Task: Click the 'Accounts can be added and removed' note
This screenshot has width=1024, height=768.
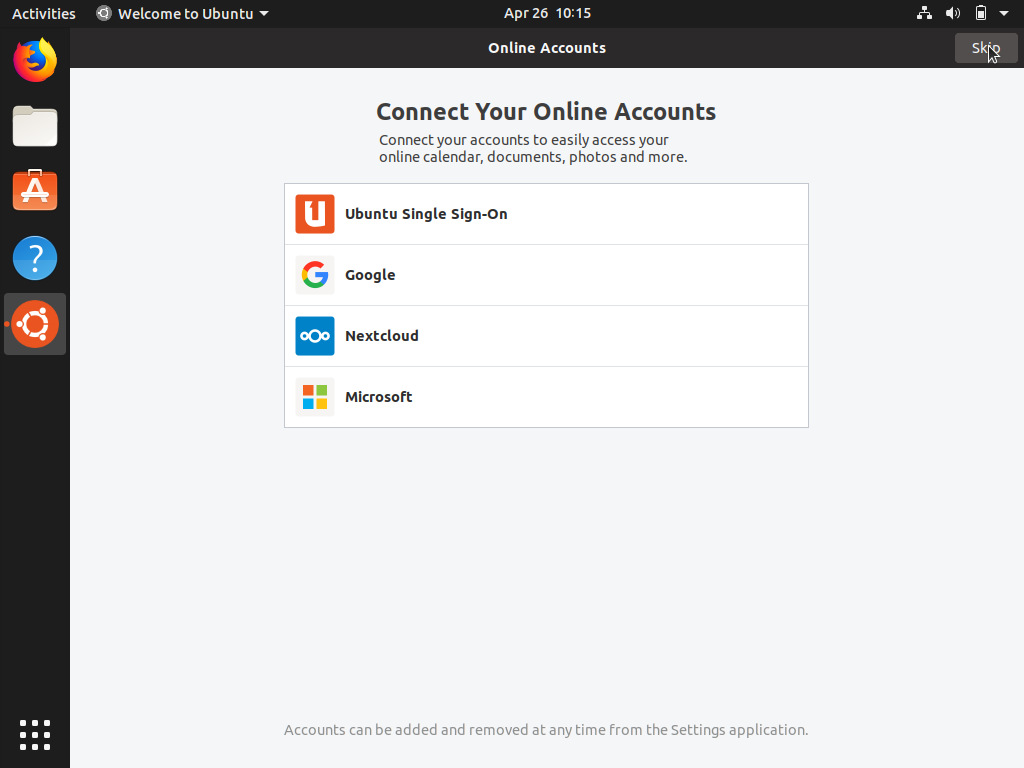Action: pos(546,729)
